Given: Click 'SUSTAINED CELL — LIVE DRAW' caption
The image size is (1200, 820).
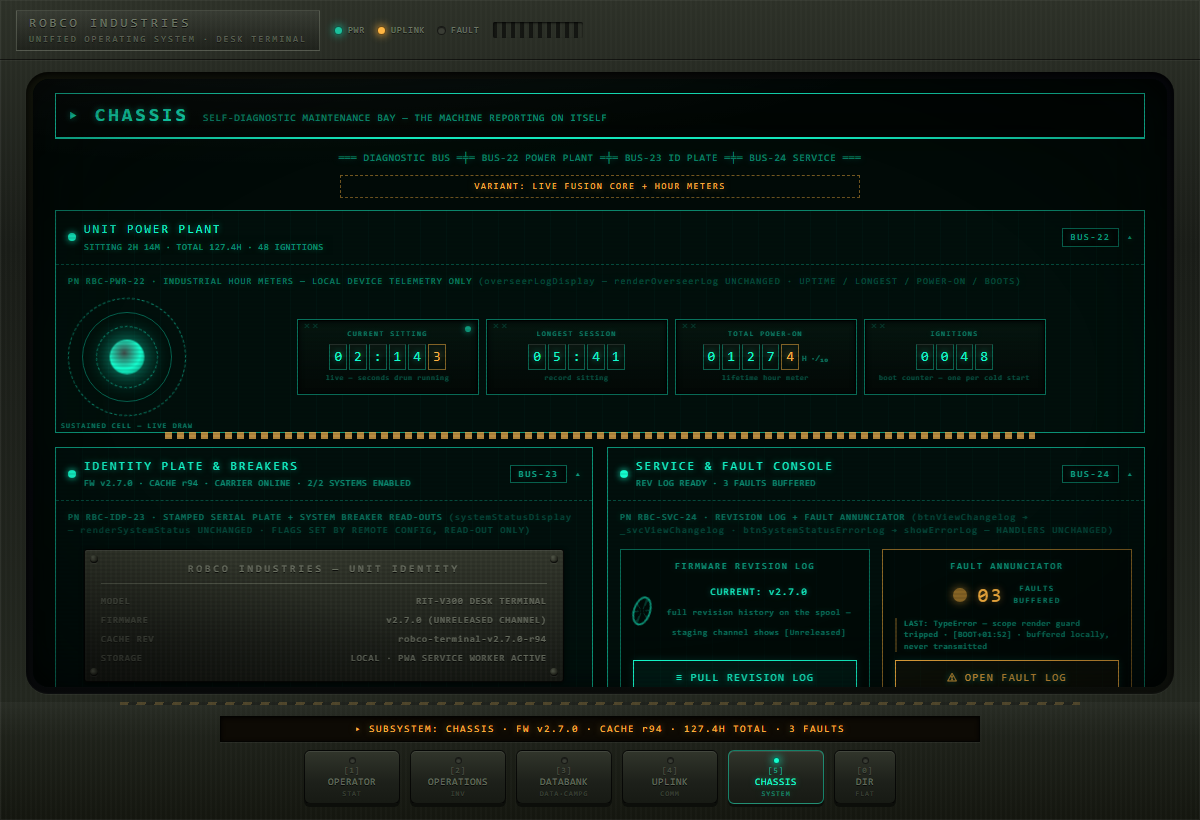Looking at the screenshot, I should pos(126,426).
